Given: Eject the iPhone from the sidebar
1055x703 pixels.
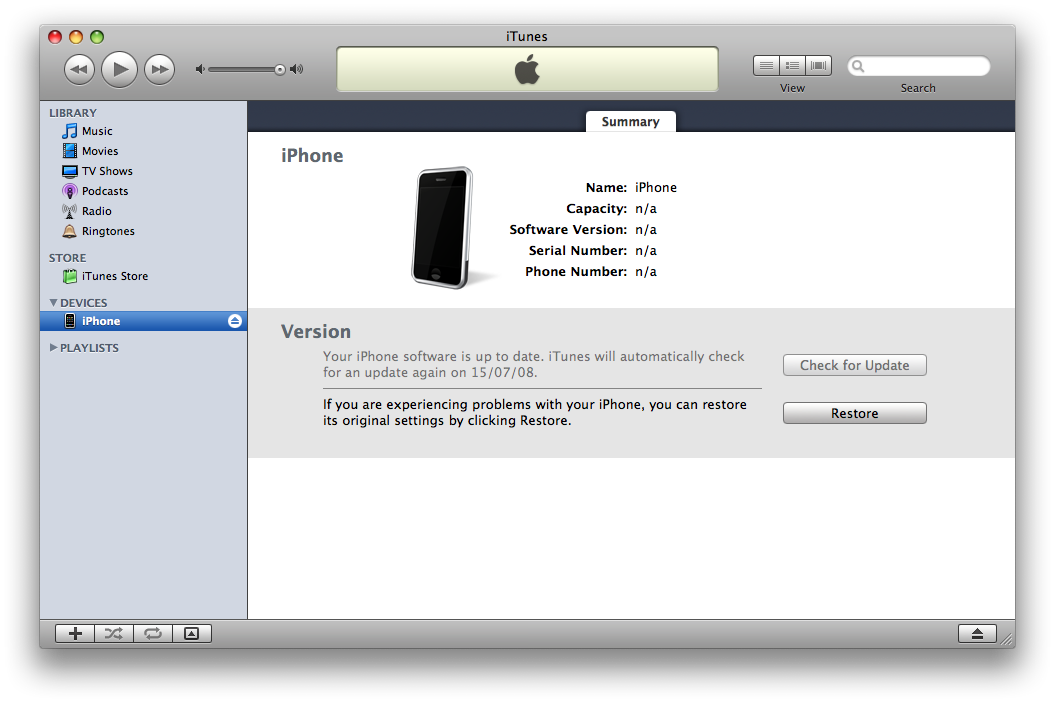Looking at the screenshot, I should (235, 321).
